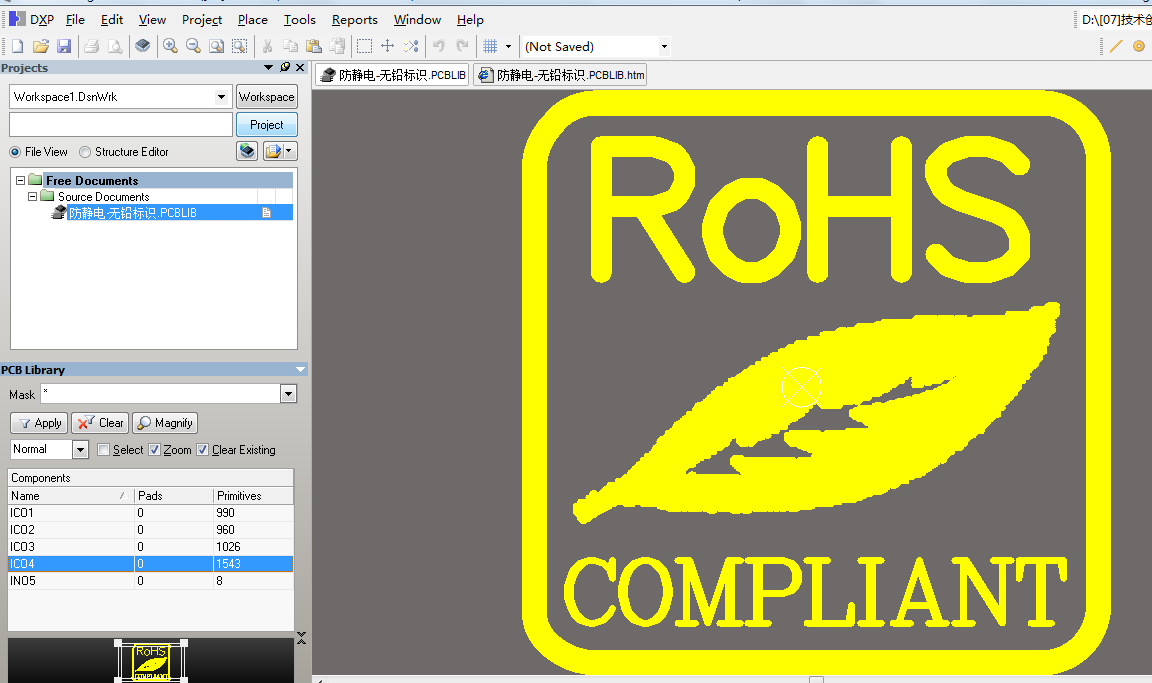Click the Undo arrow icon

pyautogui.click(x=439, y=46)
